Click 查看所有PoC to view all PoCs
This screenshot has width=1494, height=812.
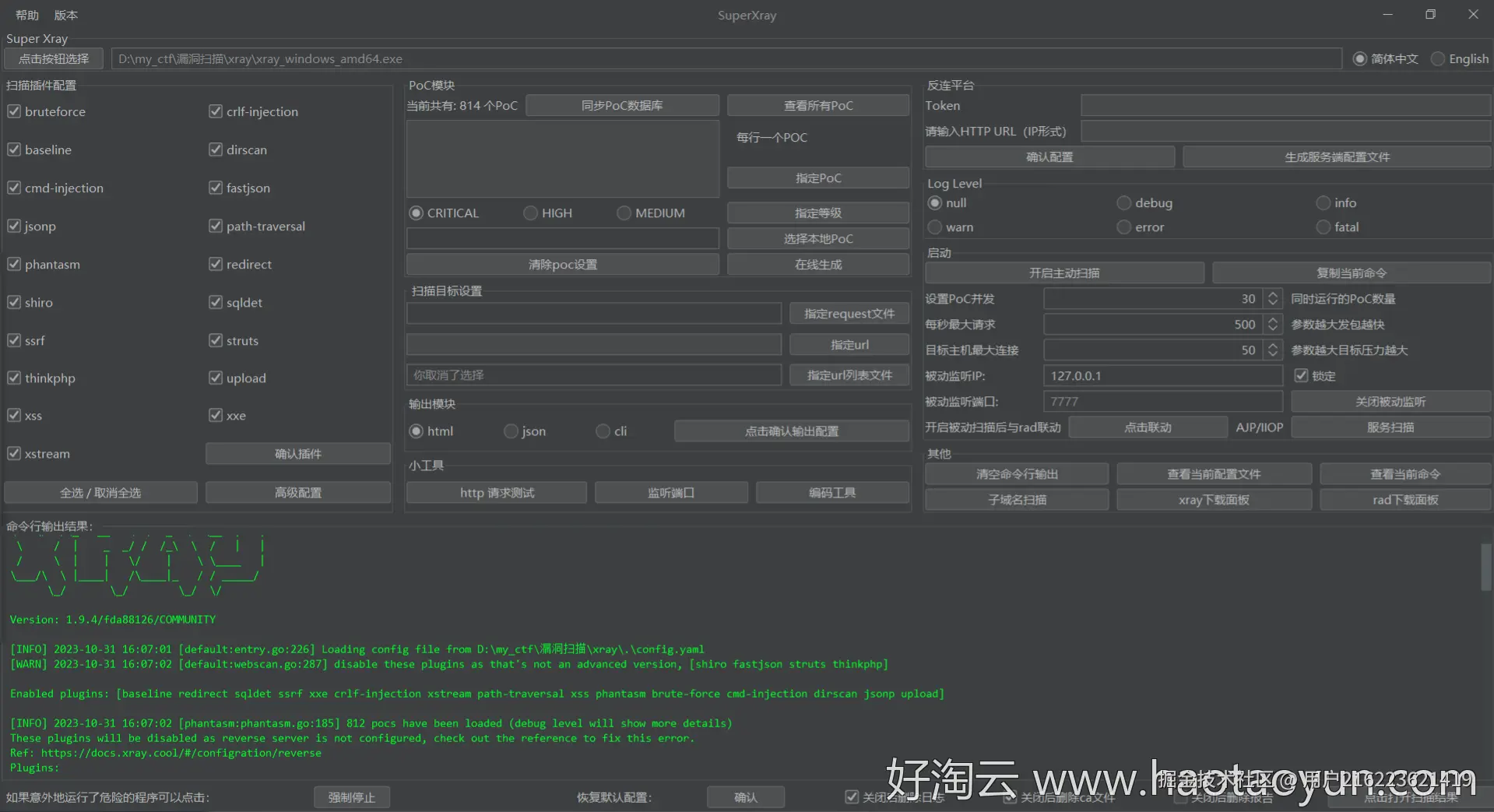pos(818,105)
